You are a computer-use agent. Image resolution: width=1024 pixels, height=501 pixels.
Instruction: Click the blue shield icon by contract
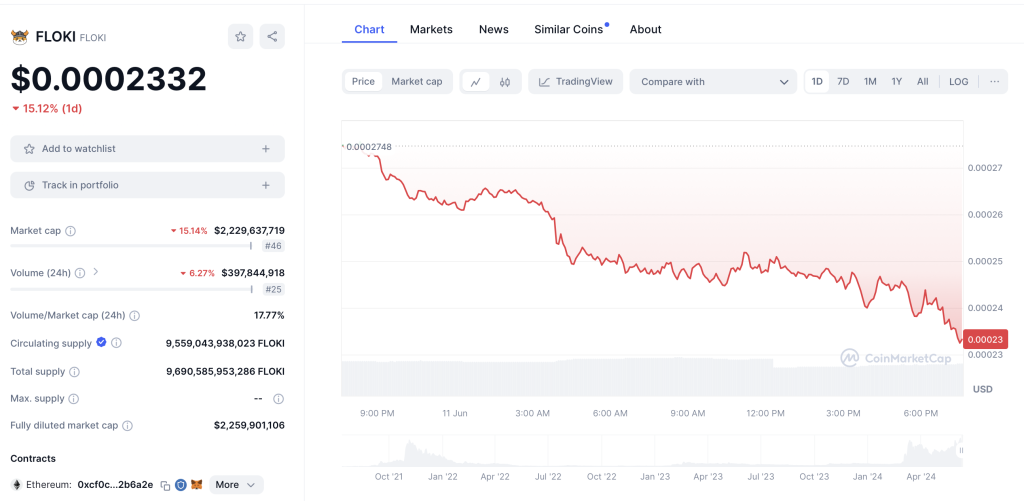180,485
